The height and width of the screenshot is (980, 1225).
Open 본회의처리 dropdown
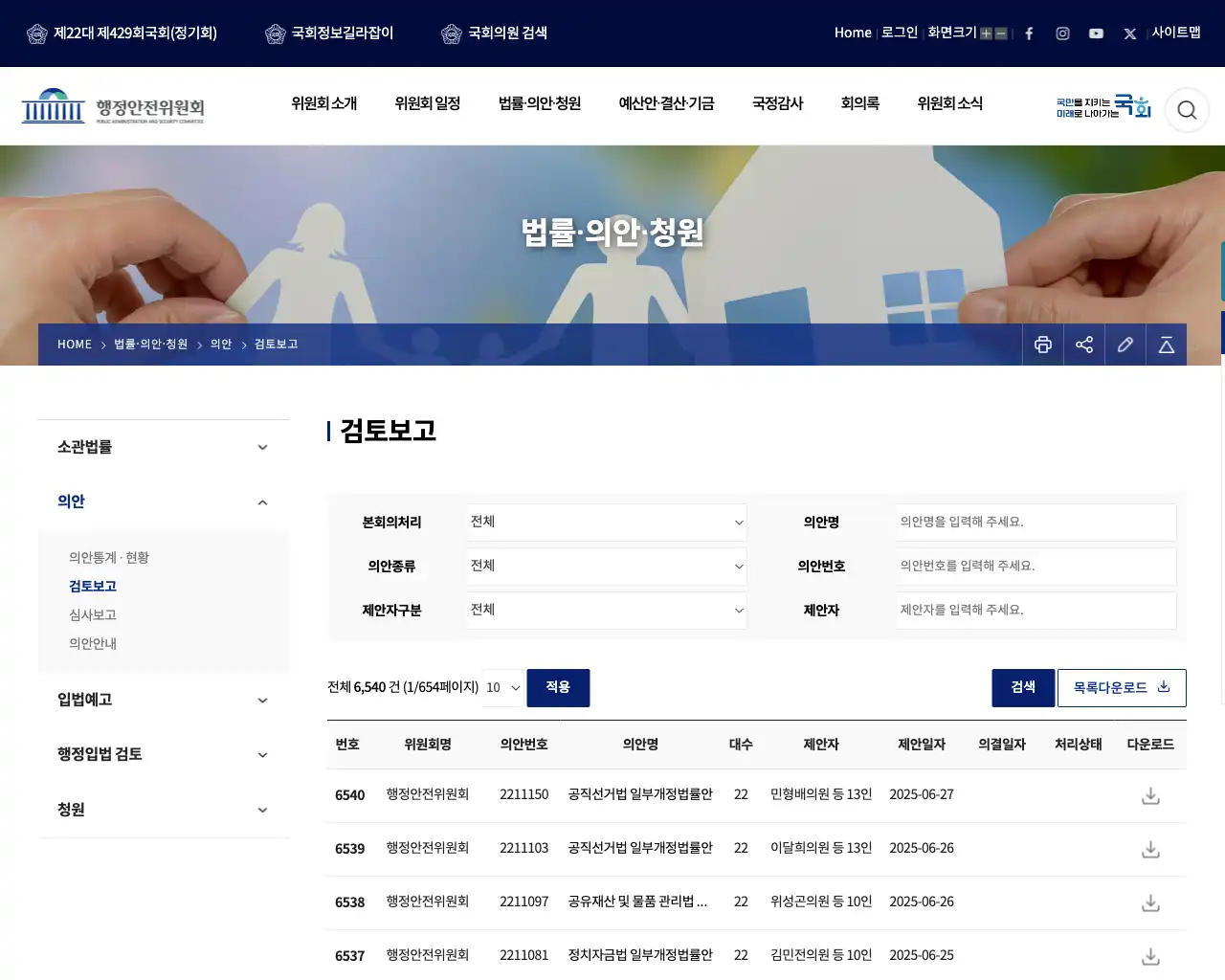click(607, 523)
